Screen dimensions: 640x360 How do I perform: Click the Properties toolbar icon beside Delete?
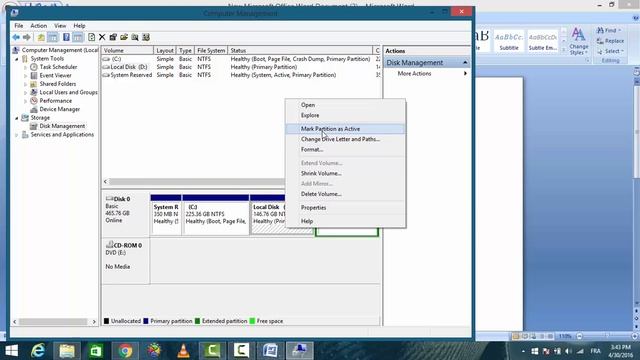[113, 38]
